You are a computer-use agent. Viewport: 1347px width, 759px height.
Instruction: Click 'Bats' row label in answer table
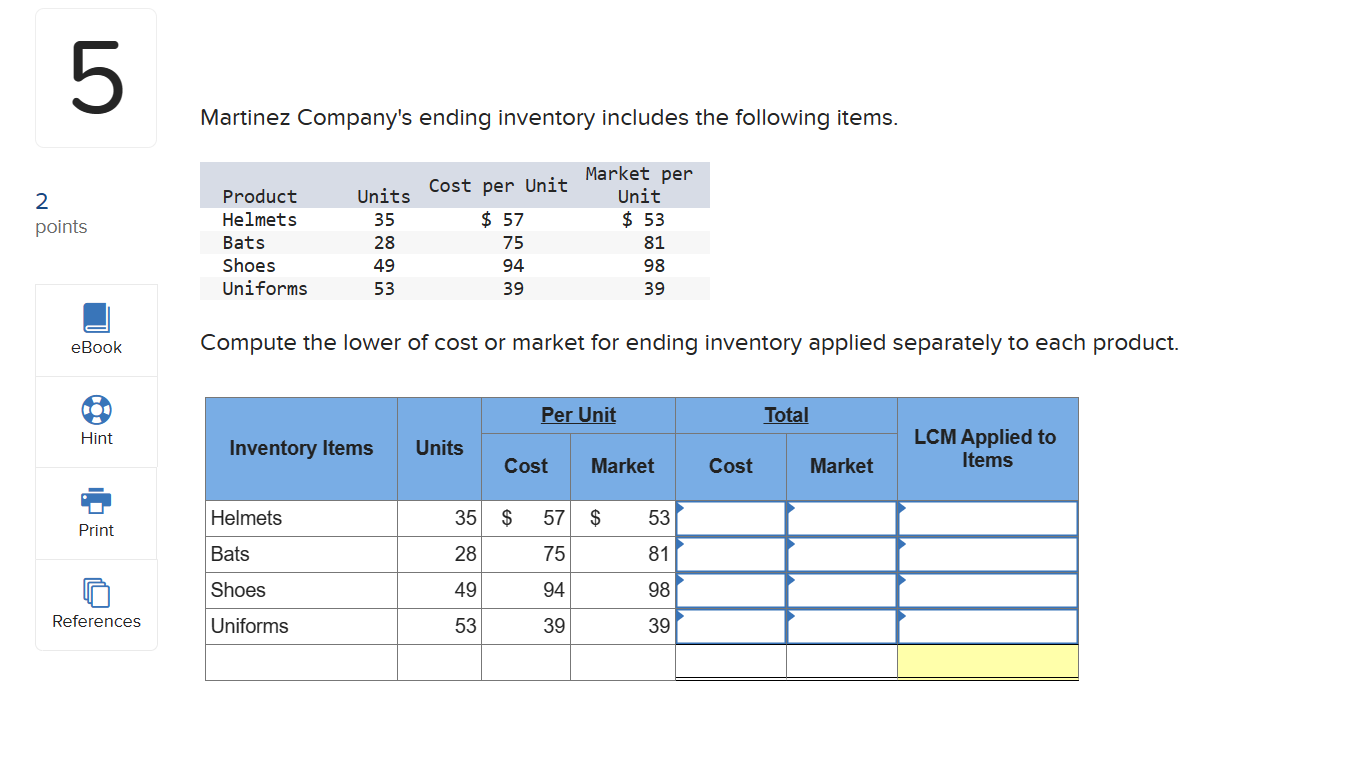pos(230,554)
